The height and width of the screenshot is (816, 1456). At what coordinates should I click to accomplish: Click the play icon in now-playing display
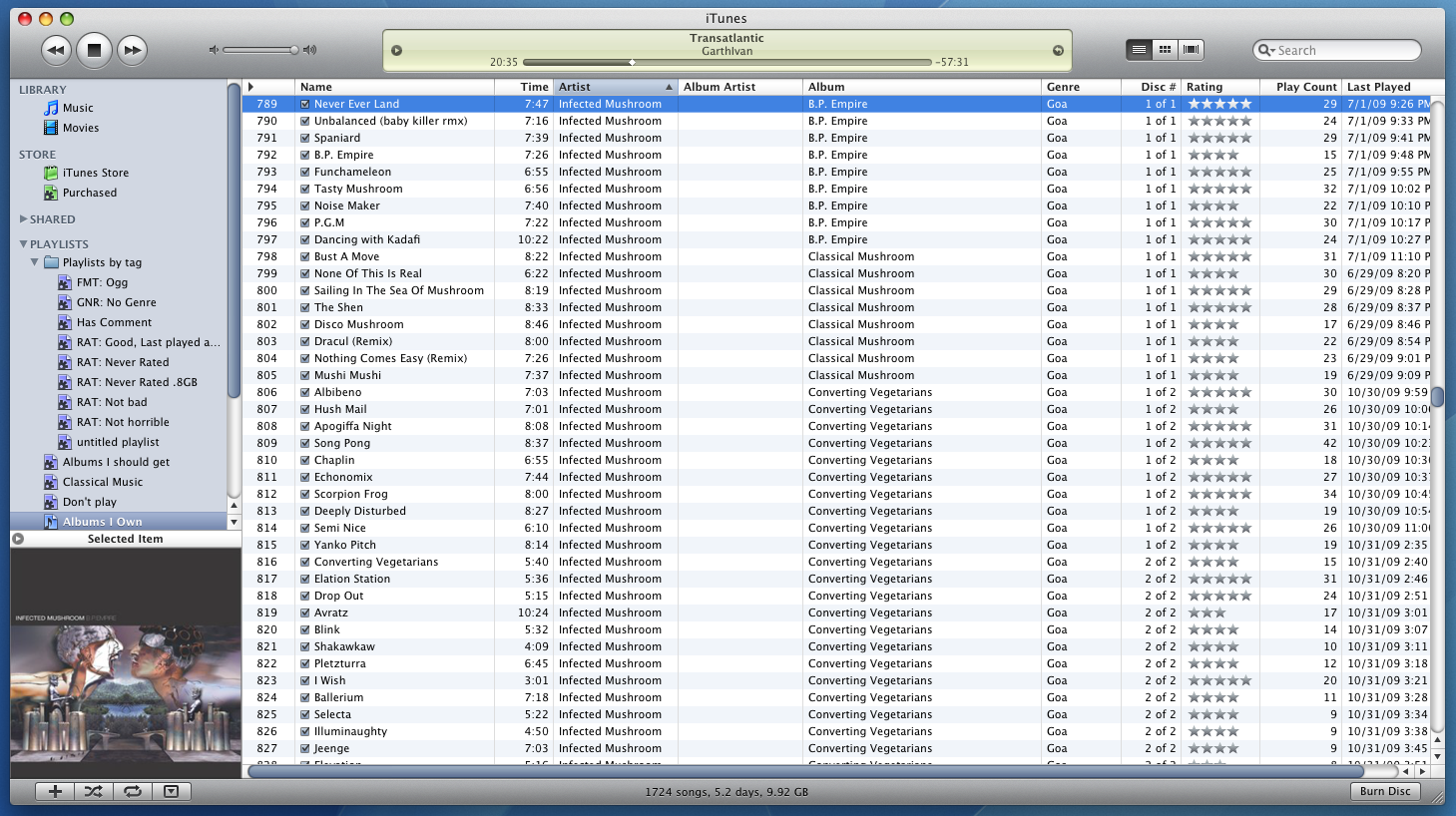(396, 51)
